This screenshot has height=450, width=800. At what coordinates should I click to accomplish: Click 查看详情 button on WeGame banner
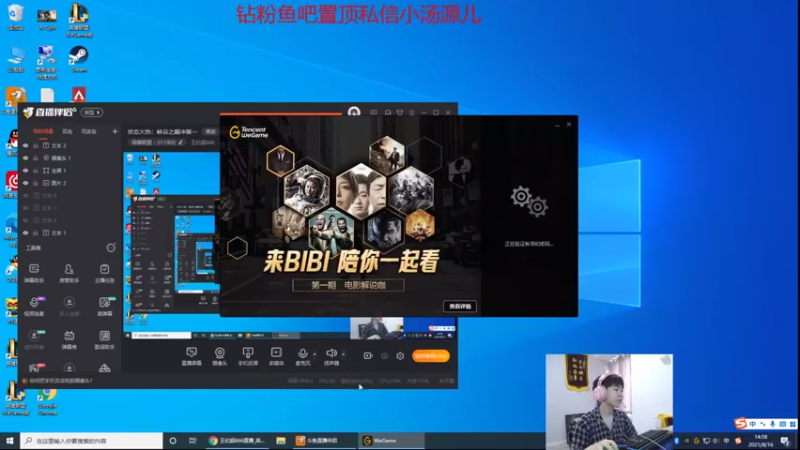click(460, 306)
